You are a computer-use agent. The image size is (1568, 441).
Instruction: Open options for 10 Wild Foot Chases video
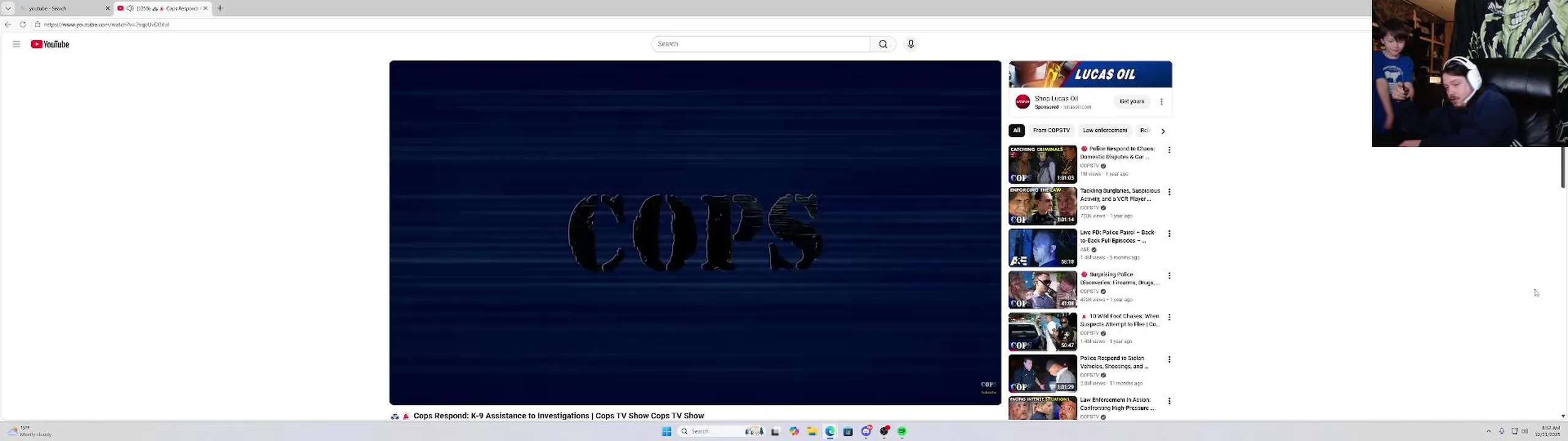[x=1169, y=318]
